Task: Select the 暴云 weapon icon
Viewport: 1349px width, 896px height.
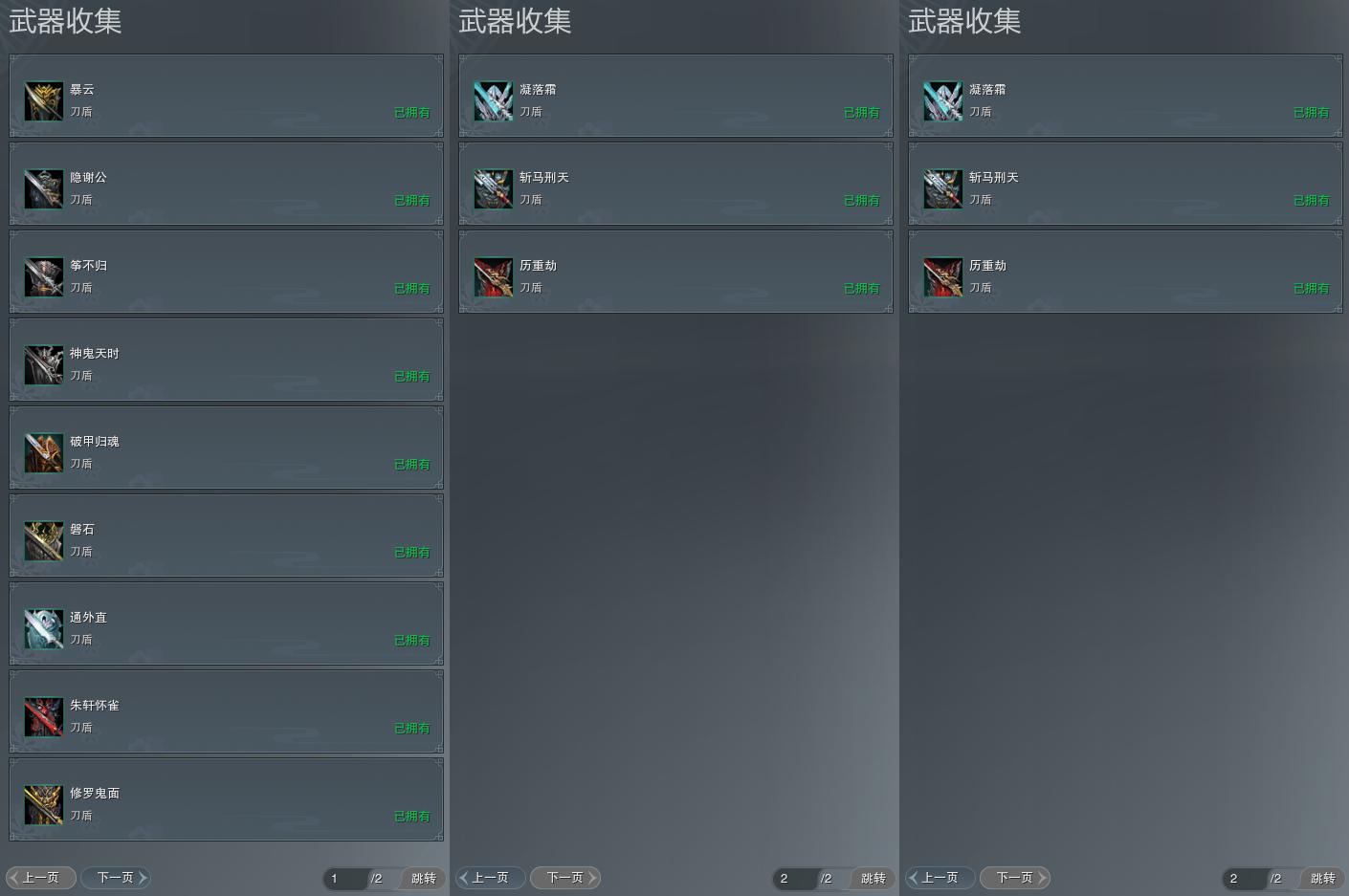Action: 43,100
